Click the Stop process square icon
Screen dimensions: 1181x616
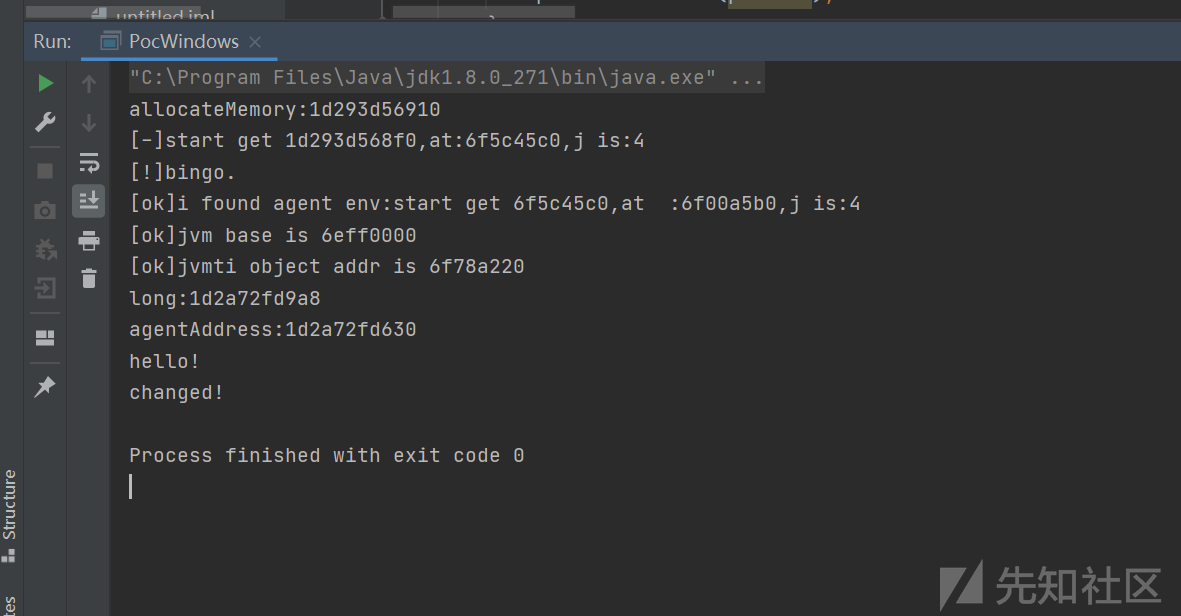coord(45,172)
